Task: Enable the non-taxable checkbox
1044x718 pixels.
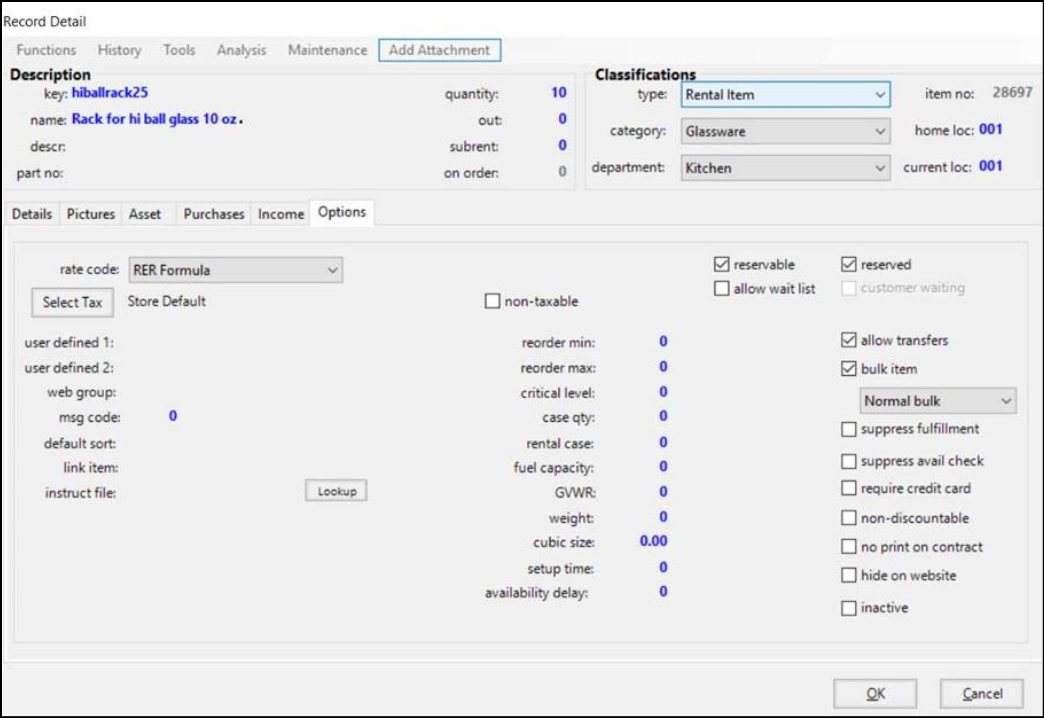Action: click(x=492, y=301)
